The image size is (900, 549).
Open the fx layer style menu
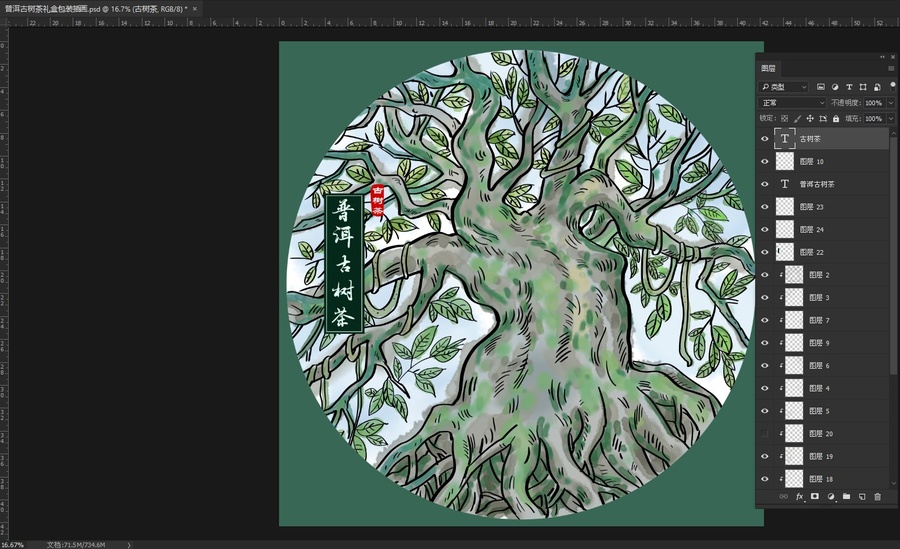[x=800, y=497]
